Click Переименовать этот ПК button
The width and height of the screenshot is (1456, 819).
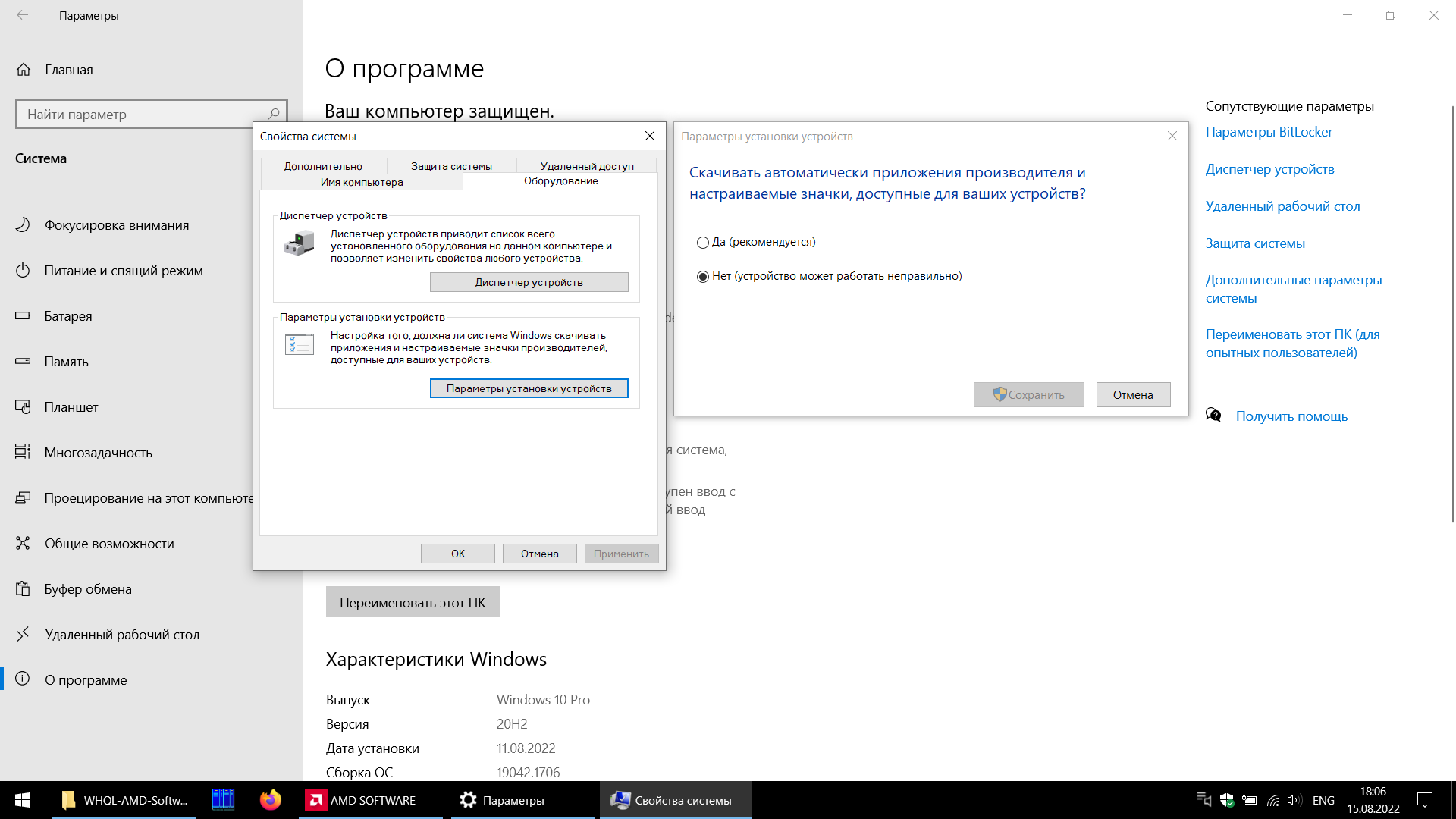coord(413,602)
